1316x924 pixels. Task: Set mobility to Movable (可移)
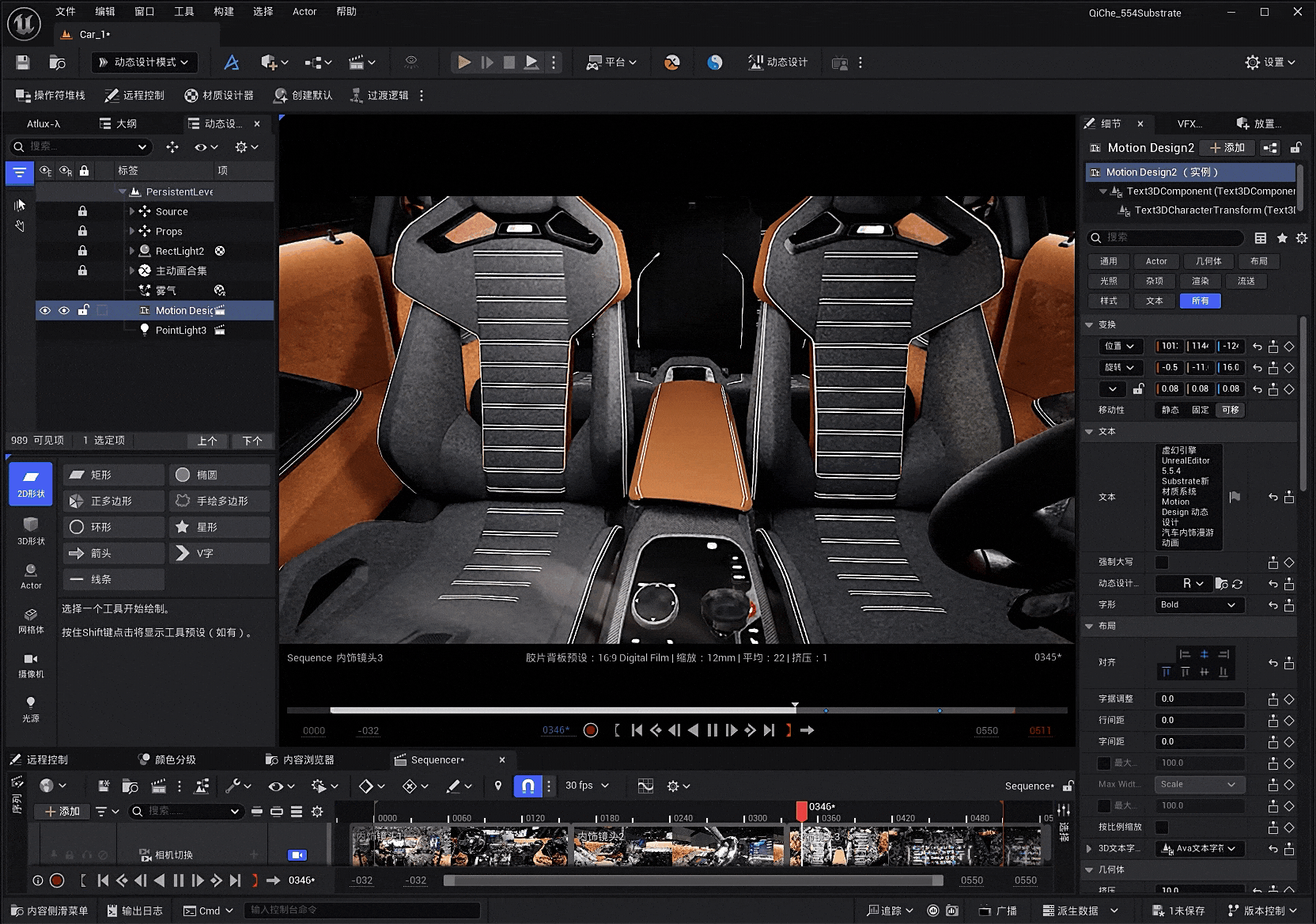coord(1231,410)
